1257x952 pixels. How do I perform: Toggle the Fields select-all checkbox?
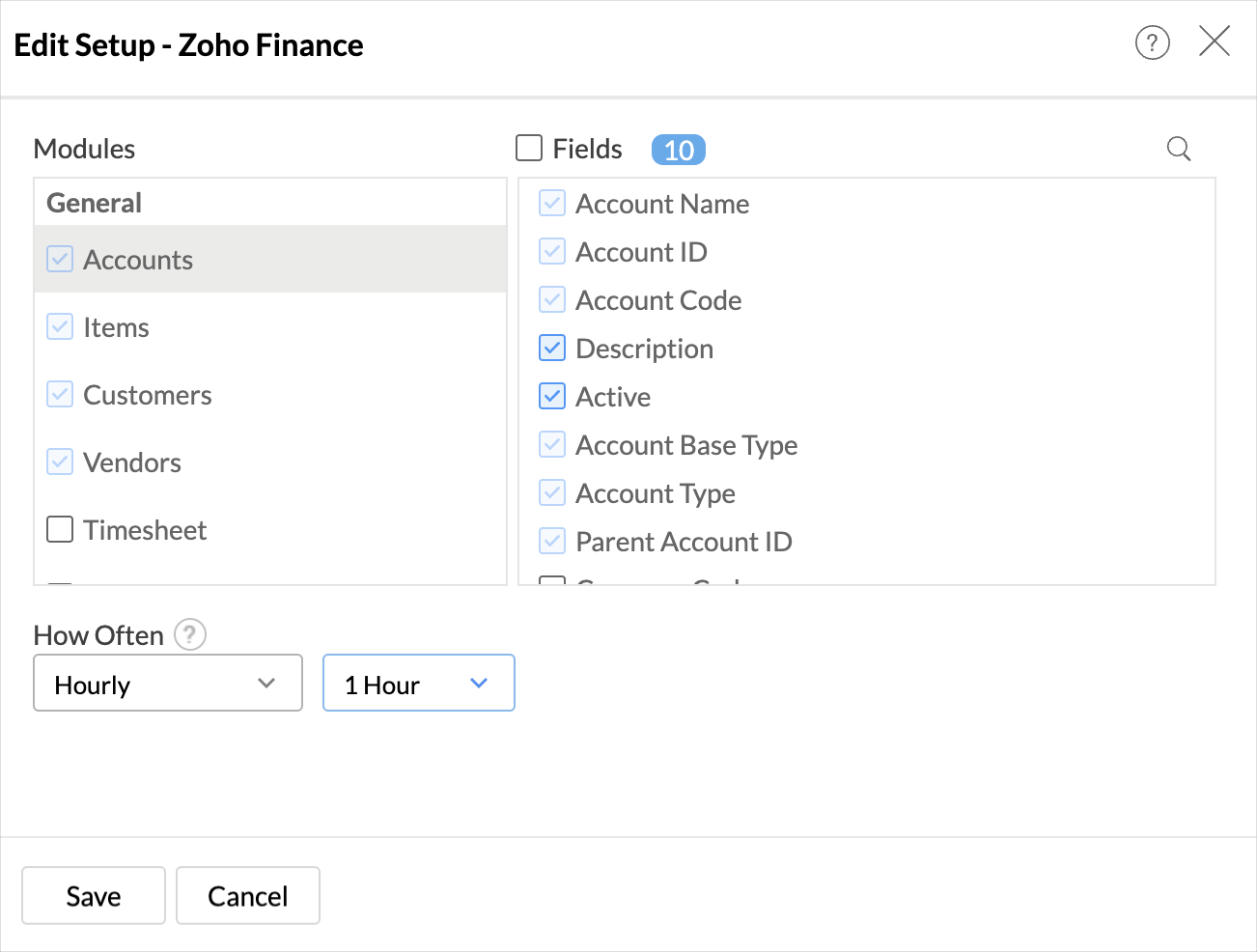[528, 149]
